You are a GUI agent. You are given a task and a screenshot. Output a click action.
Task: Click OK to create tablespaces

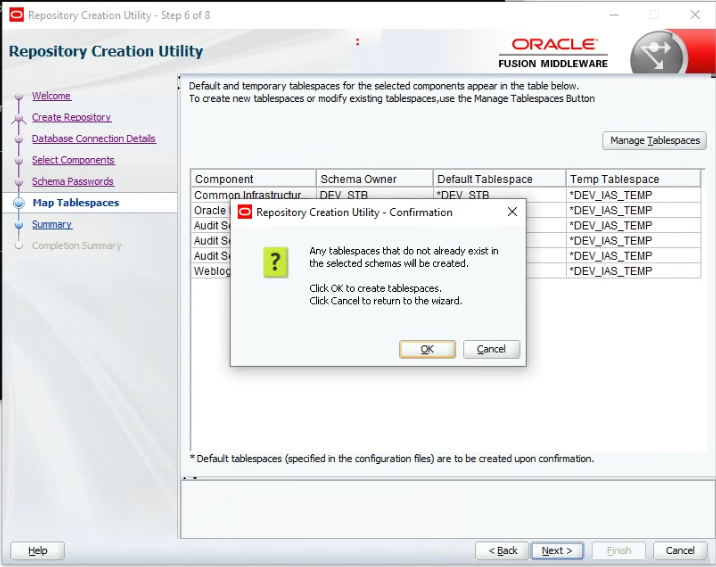coord(427,349)
